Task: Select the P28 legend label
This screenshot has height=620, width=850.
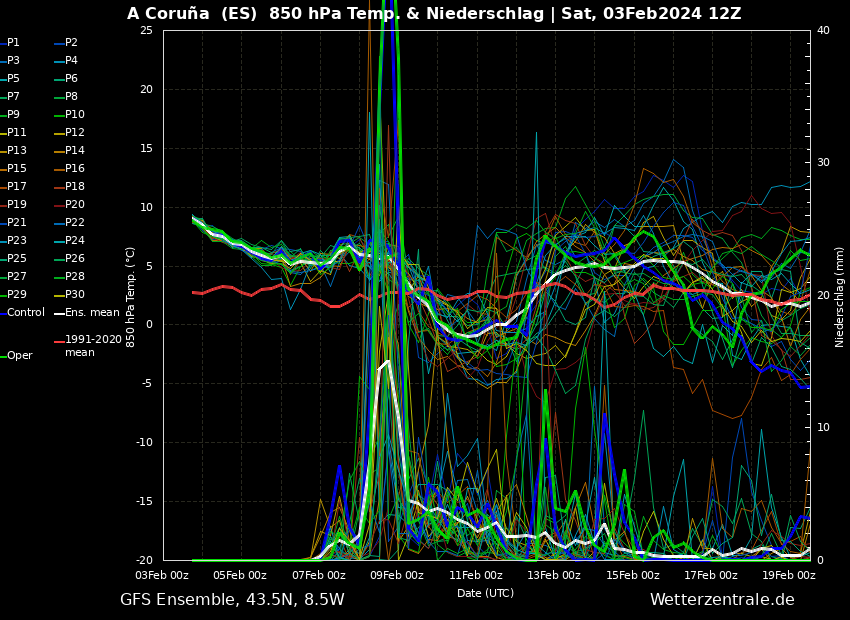Action: click(75, 276)
